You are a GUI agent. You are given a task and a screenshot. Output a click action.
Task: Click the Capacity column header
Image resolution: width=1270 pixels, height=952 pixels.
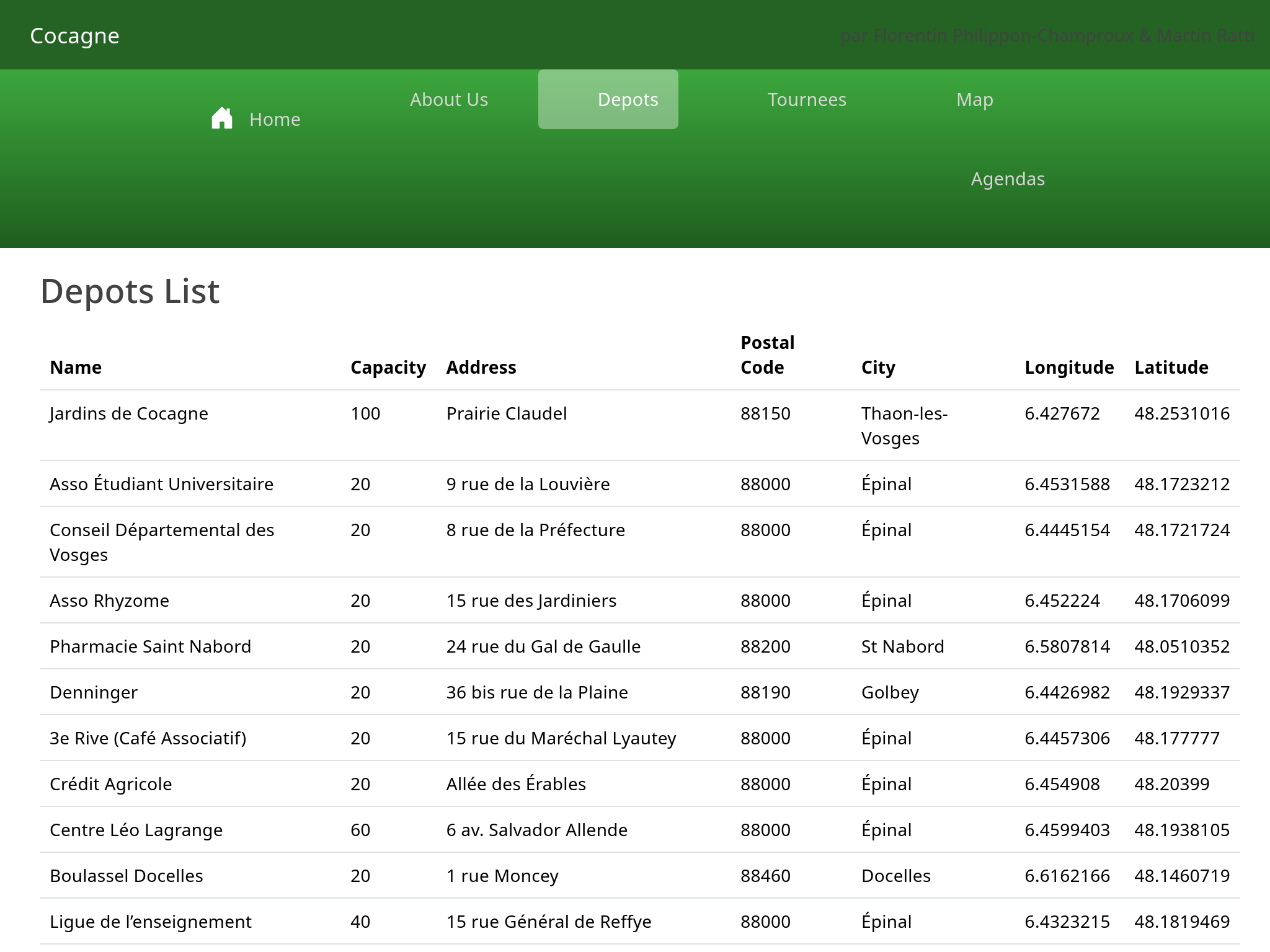point(388,367)
